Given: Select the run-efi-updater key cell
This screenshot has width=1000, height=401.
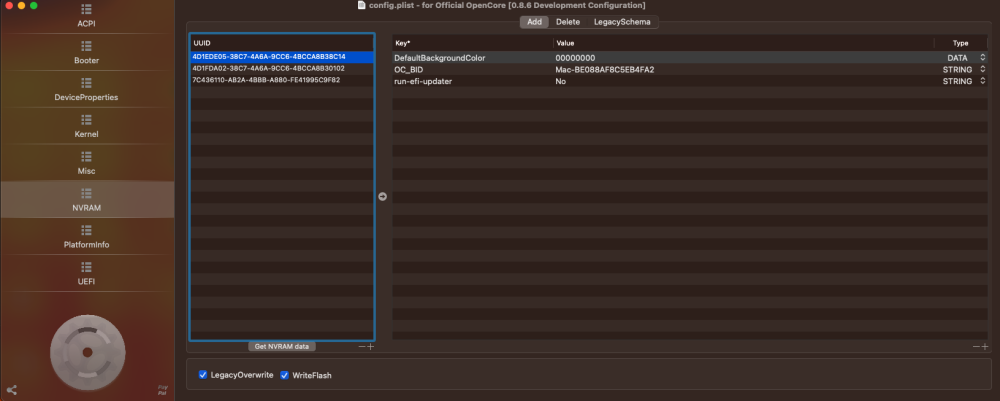Looking at the screenshot, I should [x=473, y=81].
